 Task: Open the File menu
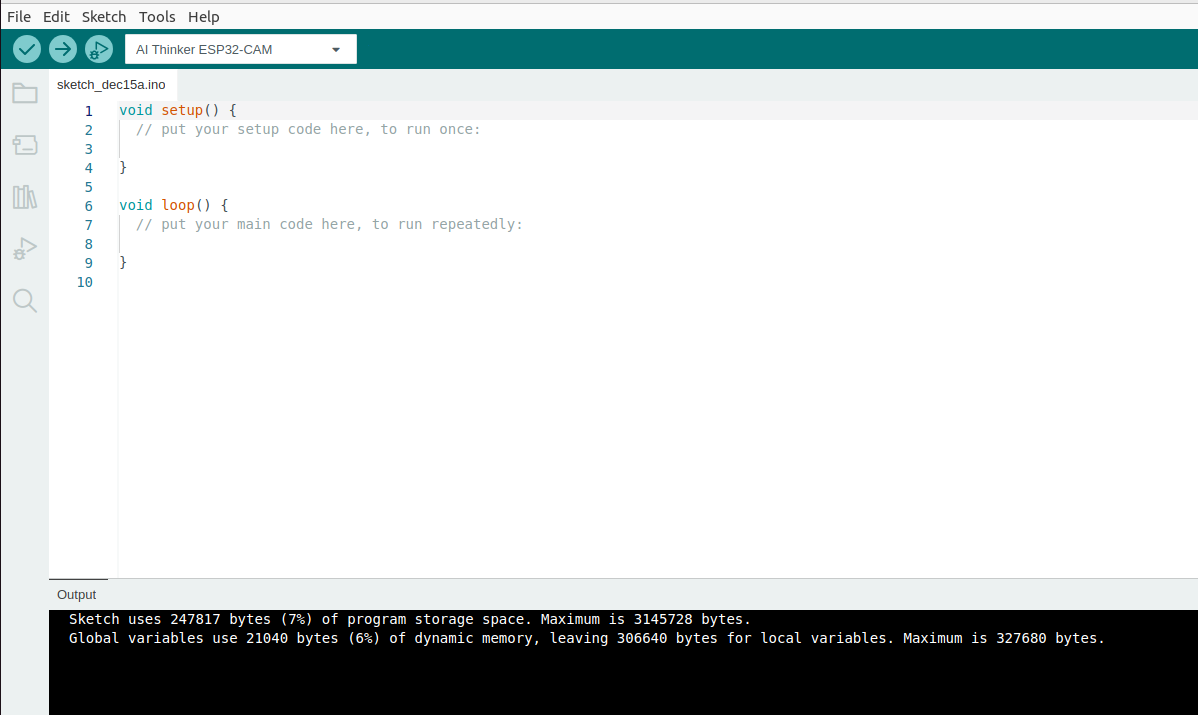point(19,17)
